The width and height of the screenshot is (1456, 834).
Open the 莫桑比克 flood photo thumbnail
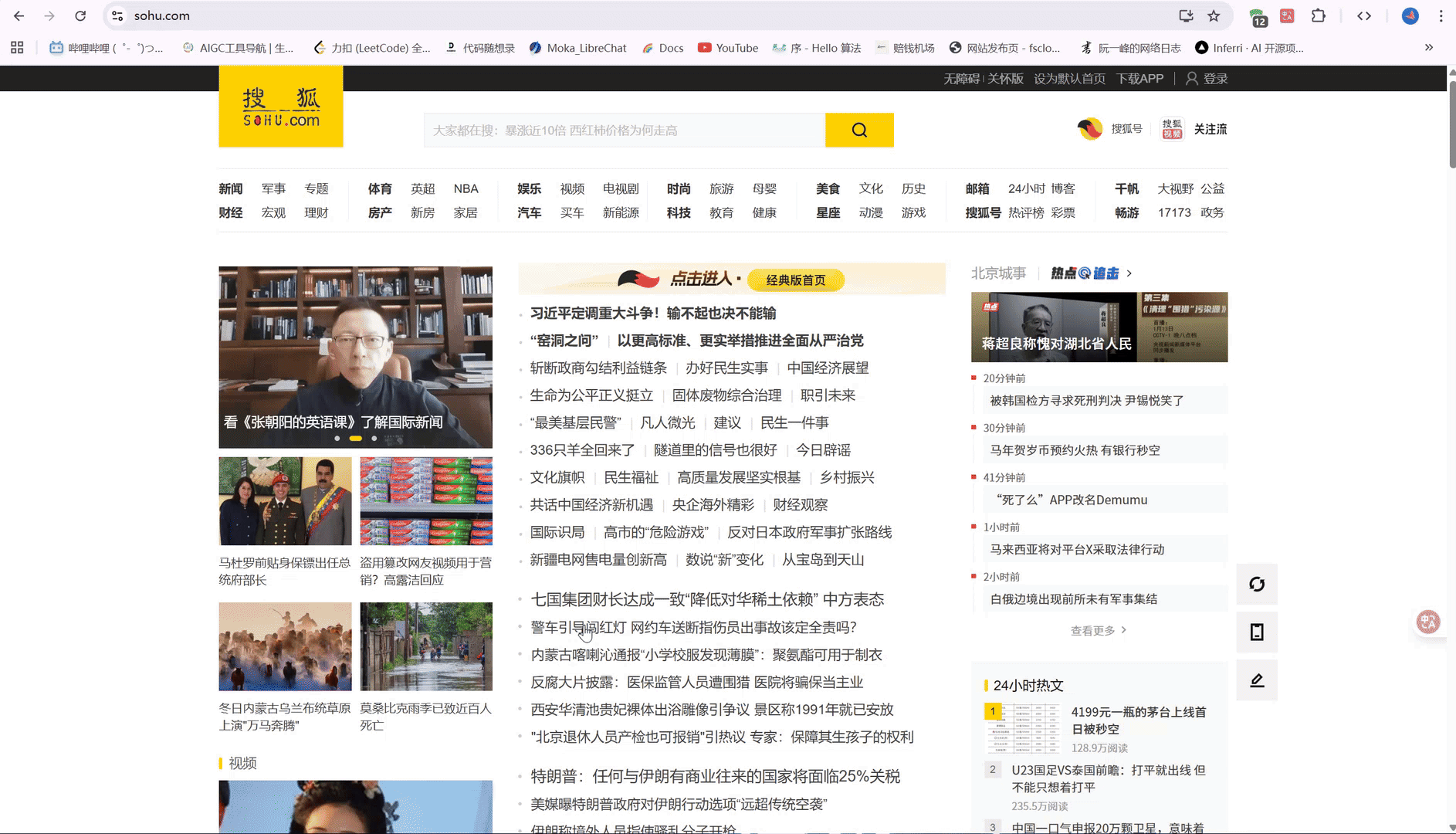tap(426, 646)
